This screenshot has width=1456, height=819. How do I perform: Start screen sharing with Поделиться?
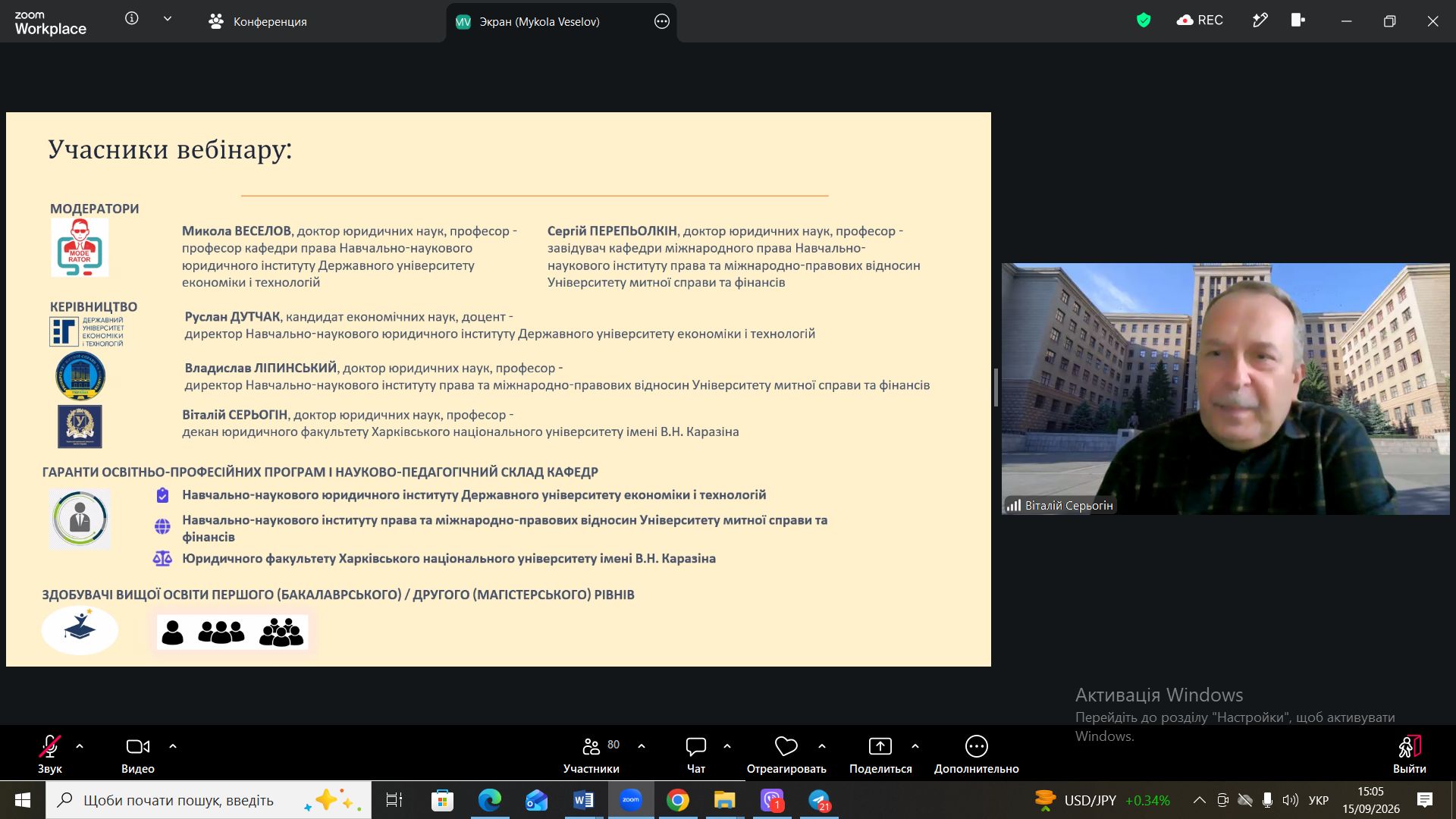coord(880,754)
